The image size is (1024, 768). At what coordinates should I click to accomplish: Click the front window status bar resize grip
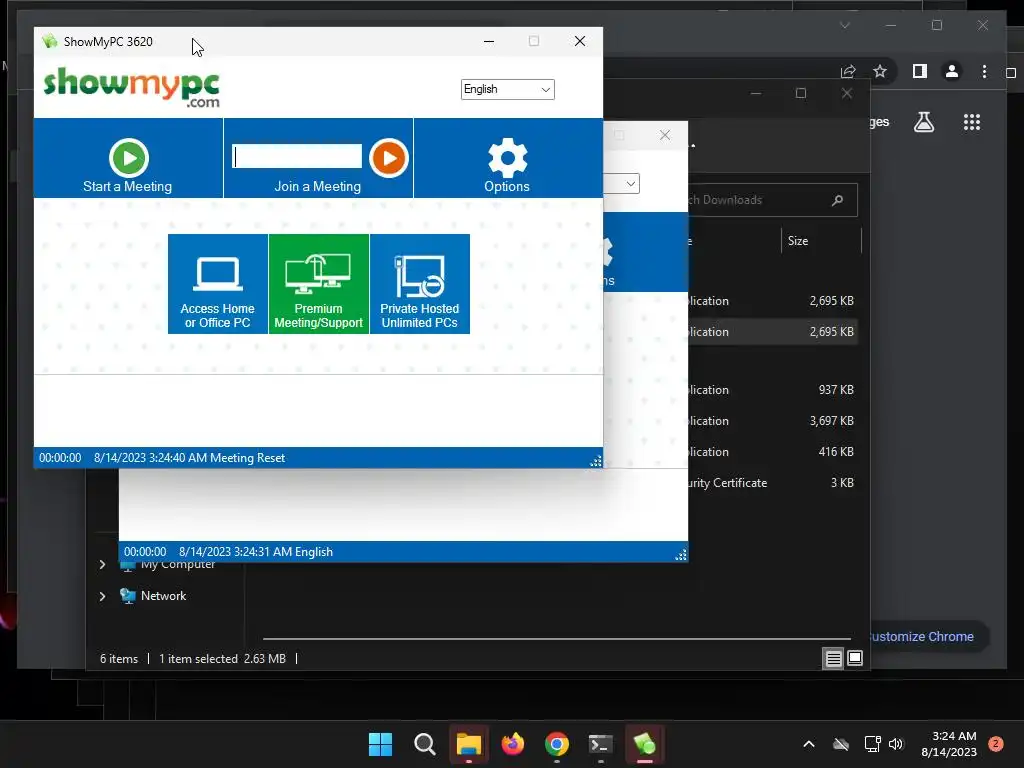coord(596,460)
